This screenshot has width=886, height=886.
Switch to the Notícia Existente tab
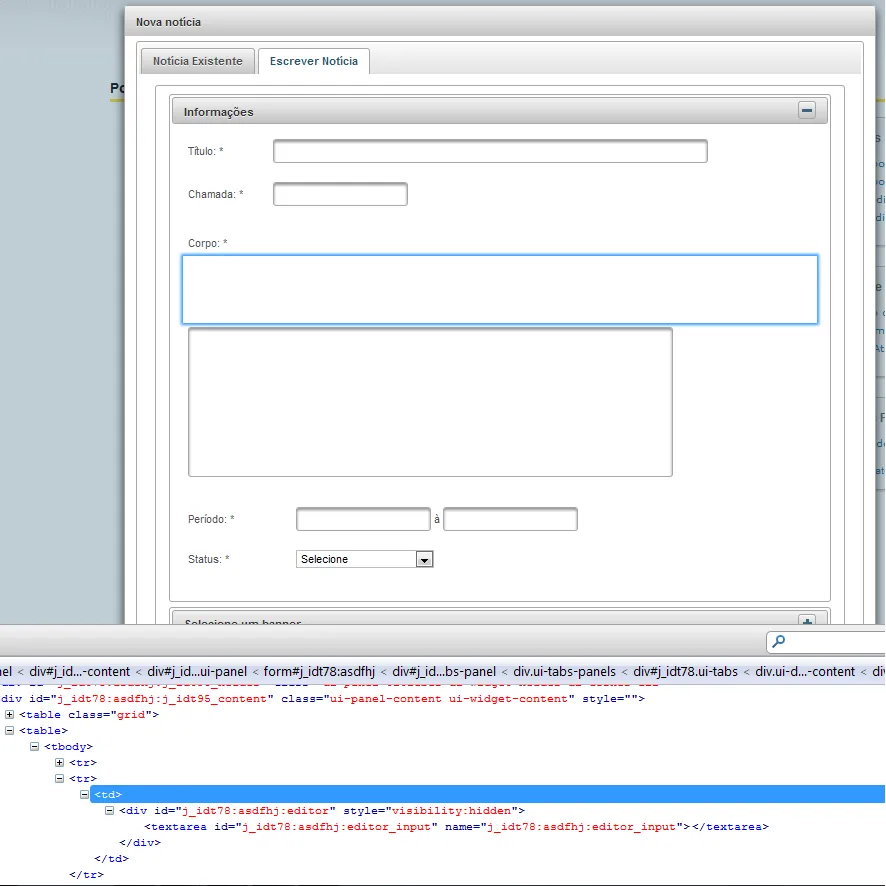198,61
